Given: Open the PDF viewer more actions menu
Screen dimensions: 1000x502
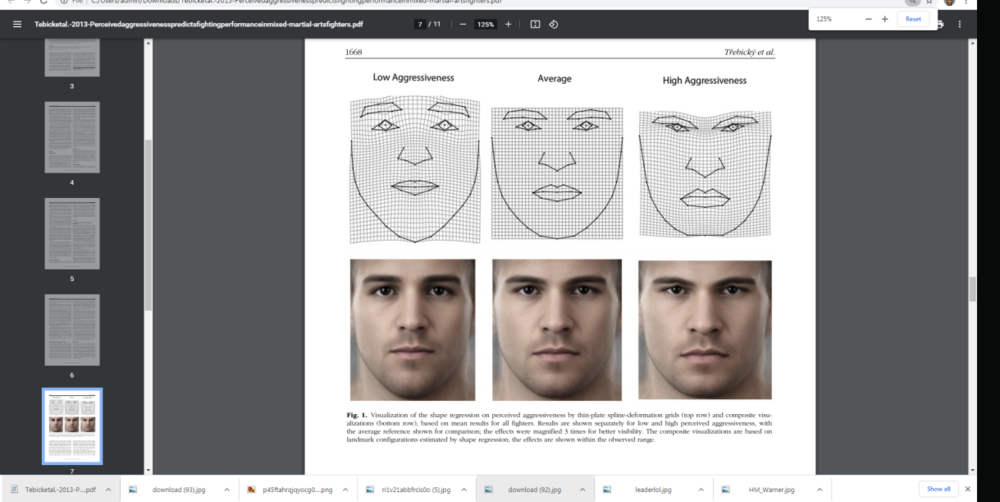Looking at the screenshot, I should 959,24.
